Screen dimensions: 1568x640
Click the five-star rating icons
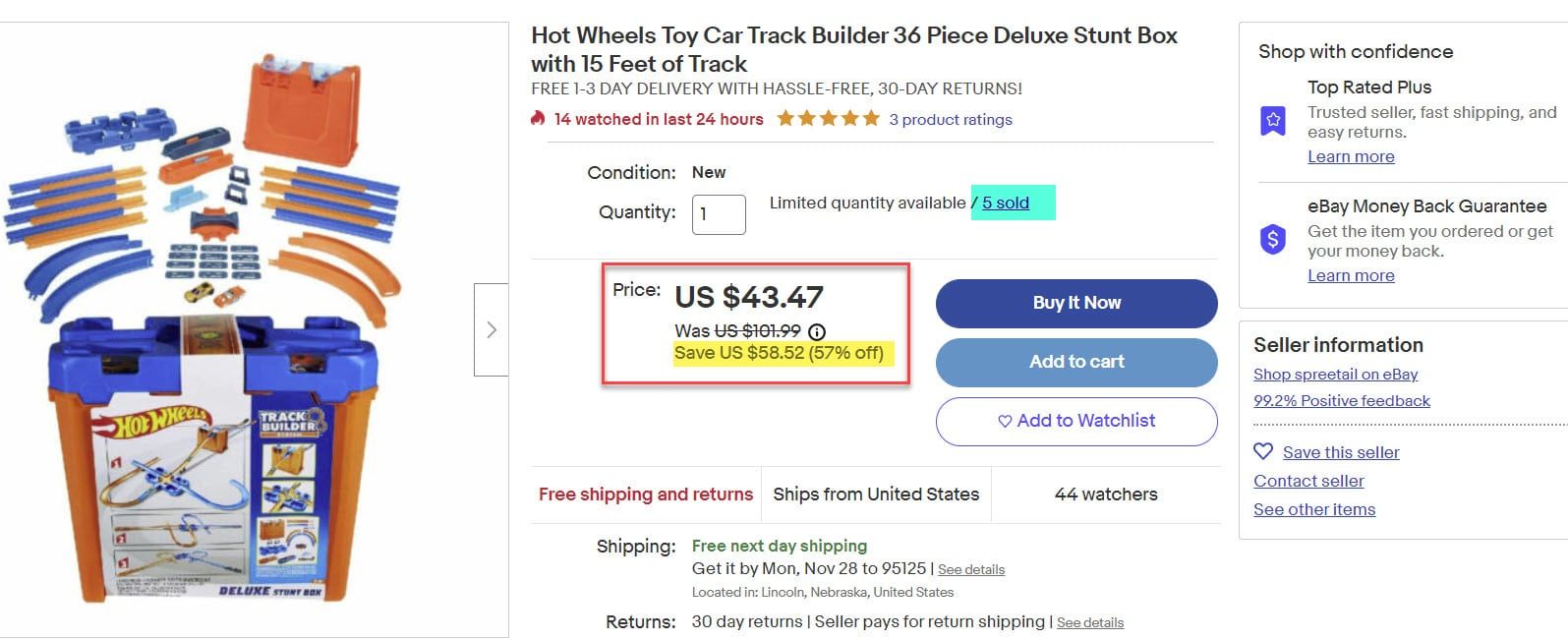click(828, 119)
